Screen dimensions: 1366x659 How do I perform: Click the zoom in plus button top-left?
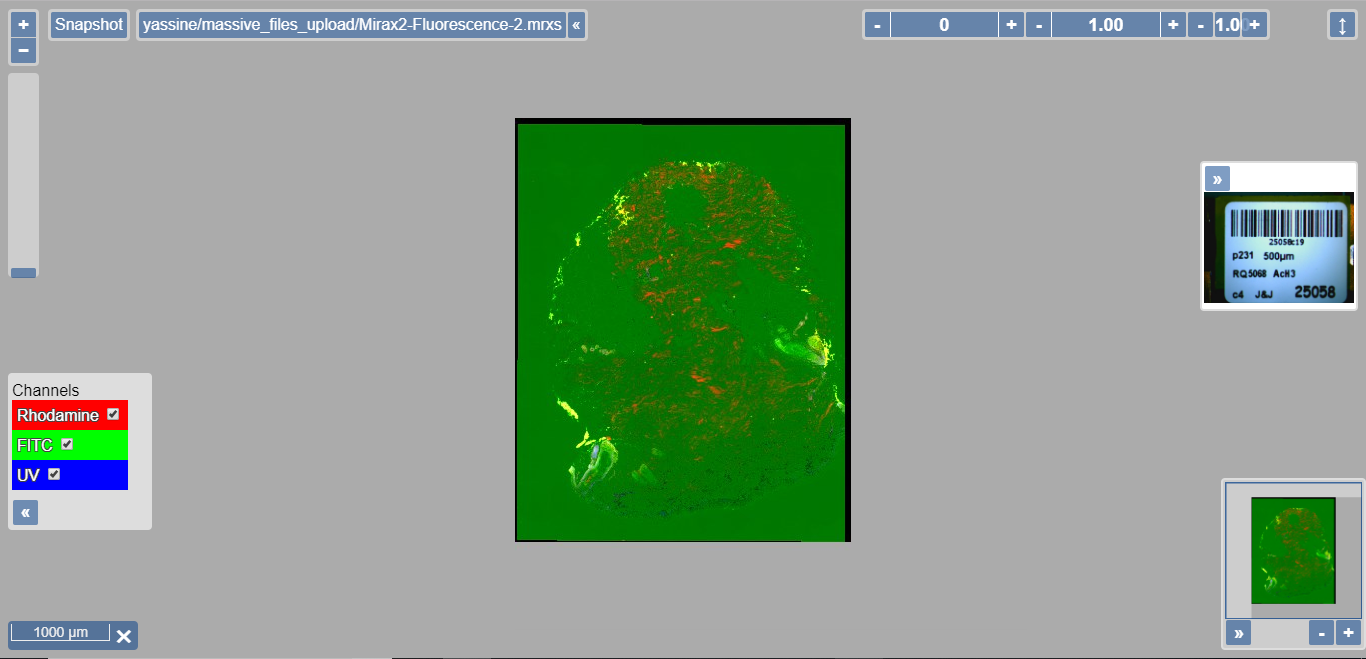point(23,24)
